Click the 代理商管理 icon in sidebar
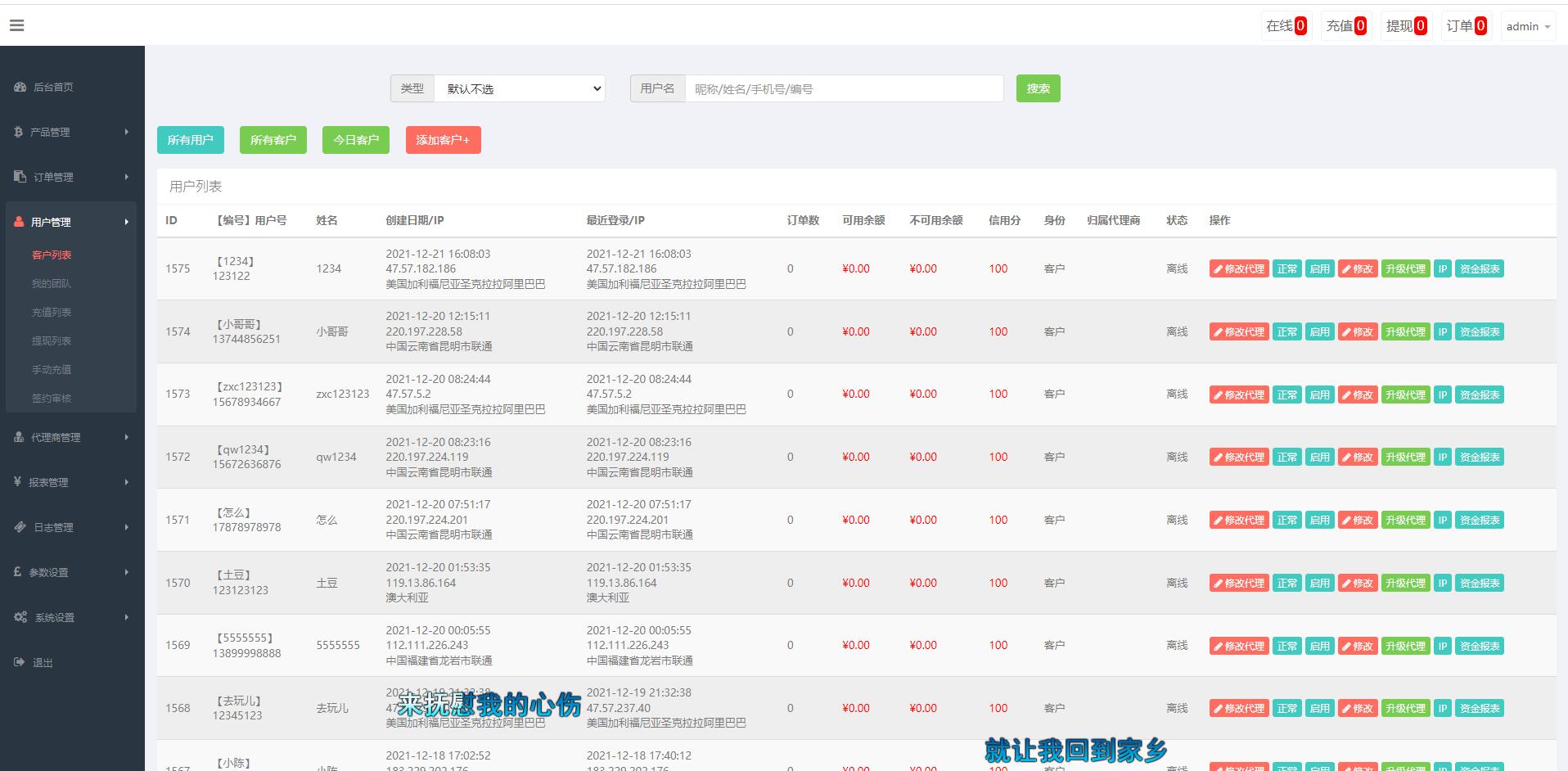Image resolution: width=1568 pixels, height=771 pixels. tap(19, 437)
